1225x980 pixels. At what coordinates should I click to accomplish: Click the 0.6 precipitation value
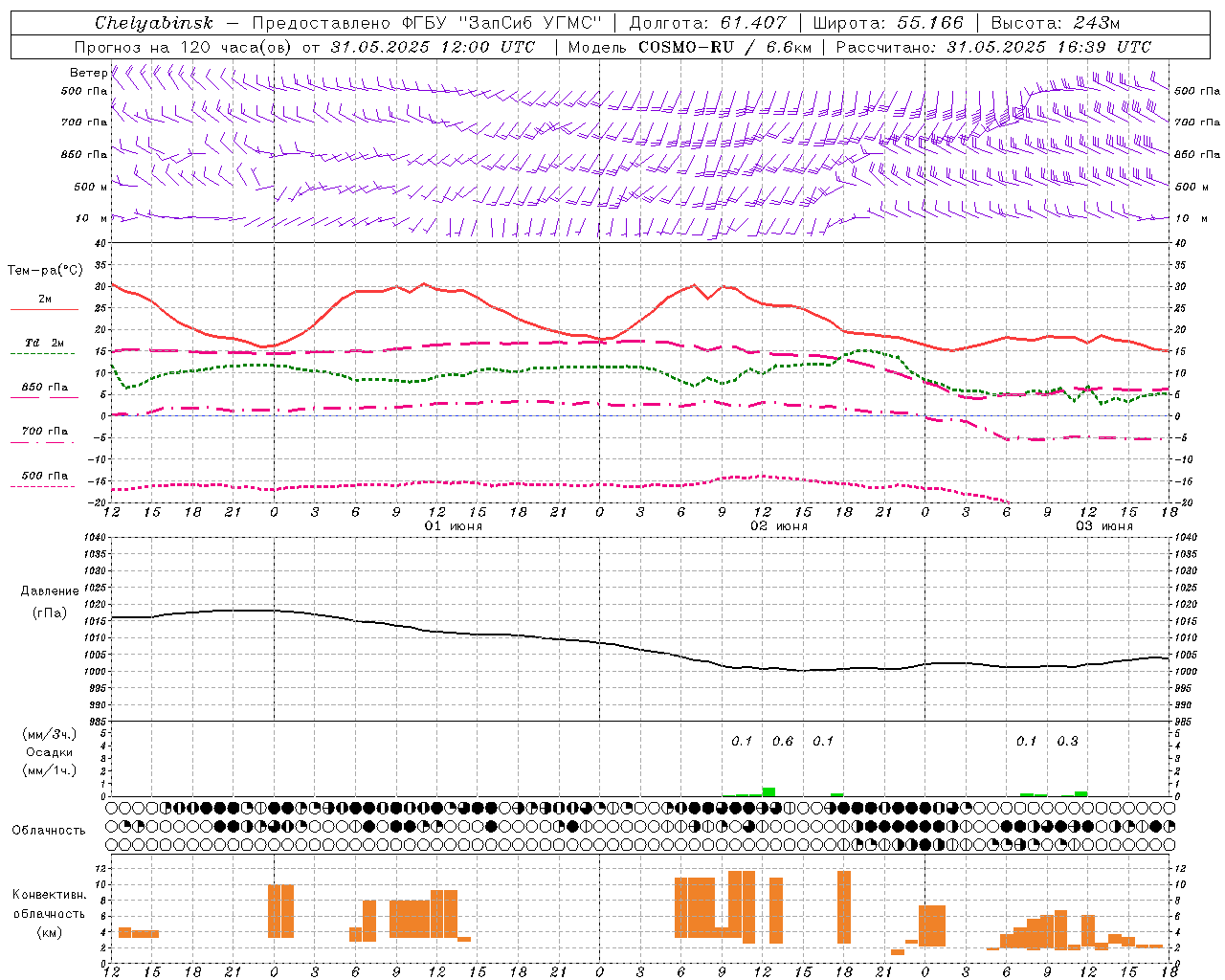click(782, 741)
